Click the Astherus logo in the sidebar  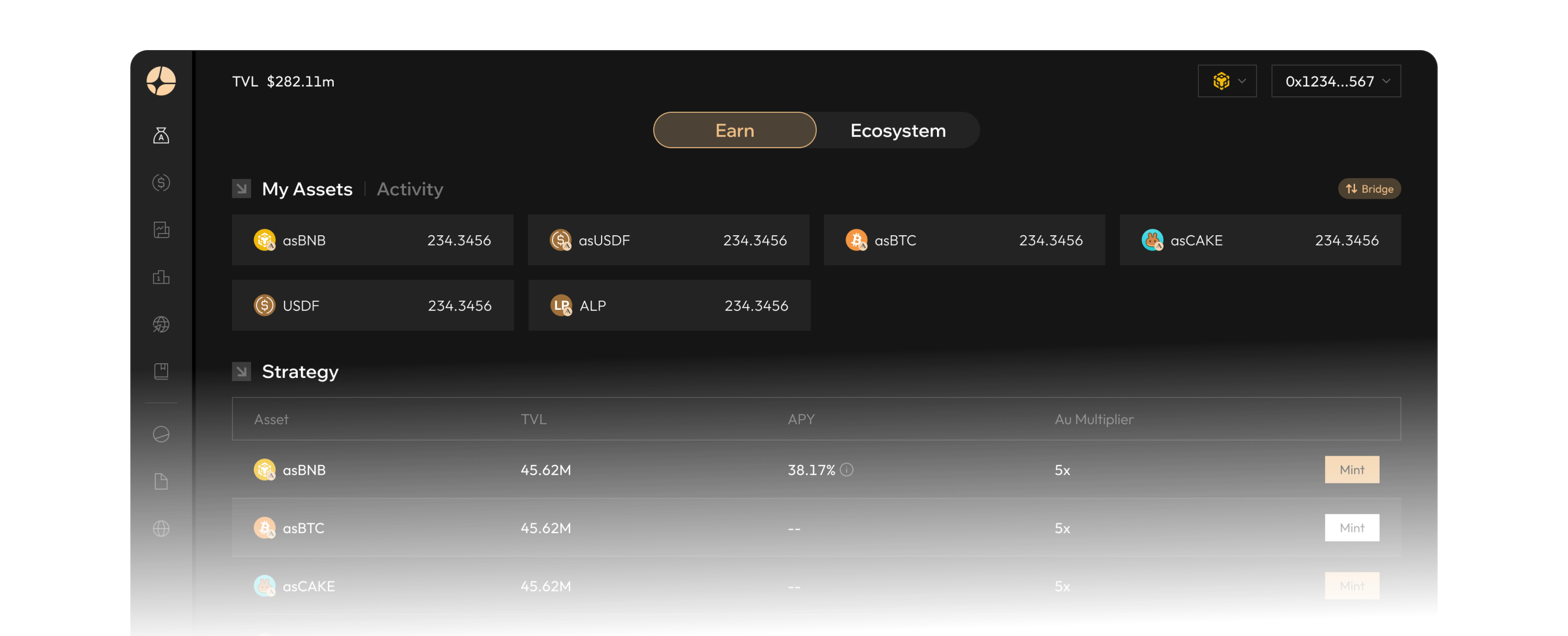pos(161,81)
